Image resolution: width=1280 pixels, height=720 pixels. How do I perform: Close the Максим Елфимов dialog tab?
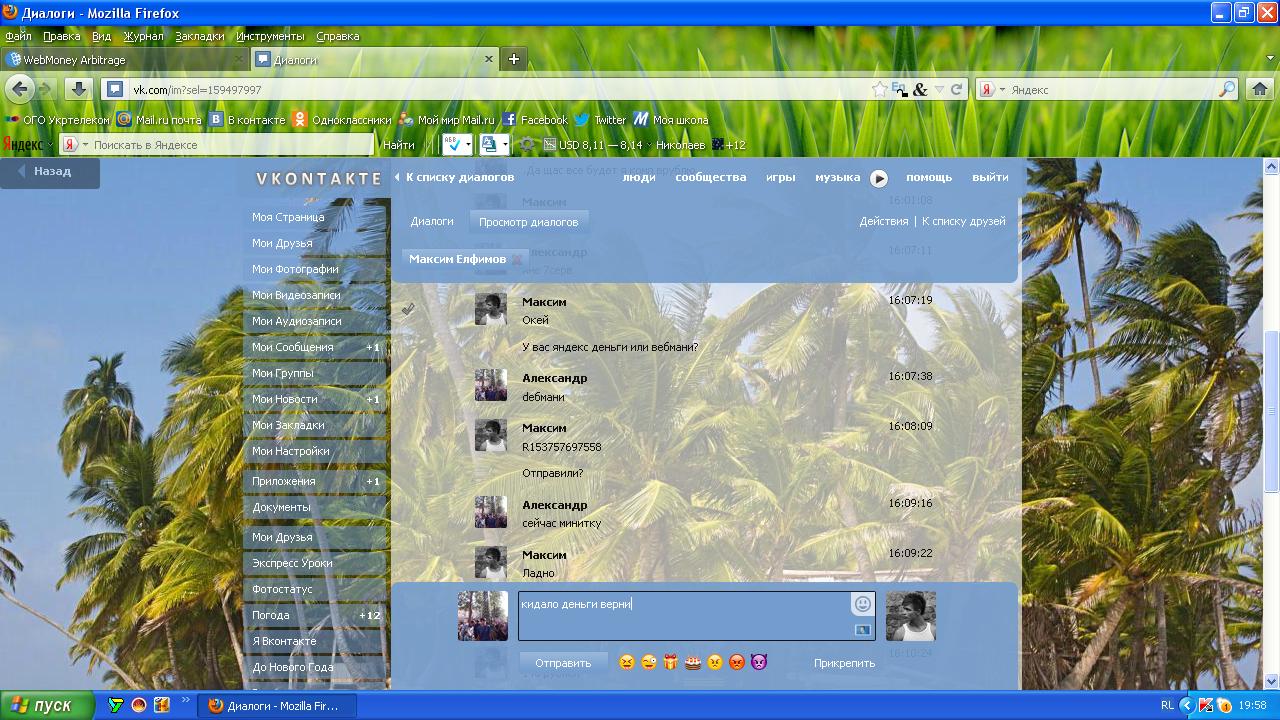tap(517, 260)
